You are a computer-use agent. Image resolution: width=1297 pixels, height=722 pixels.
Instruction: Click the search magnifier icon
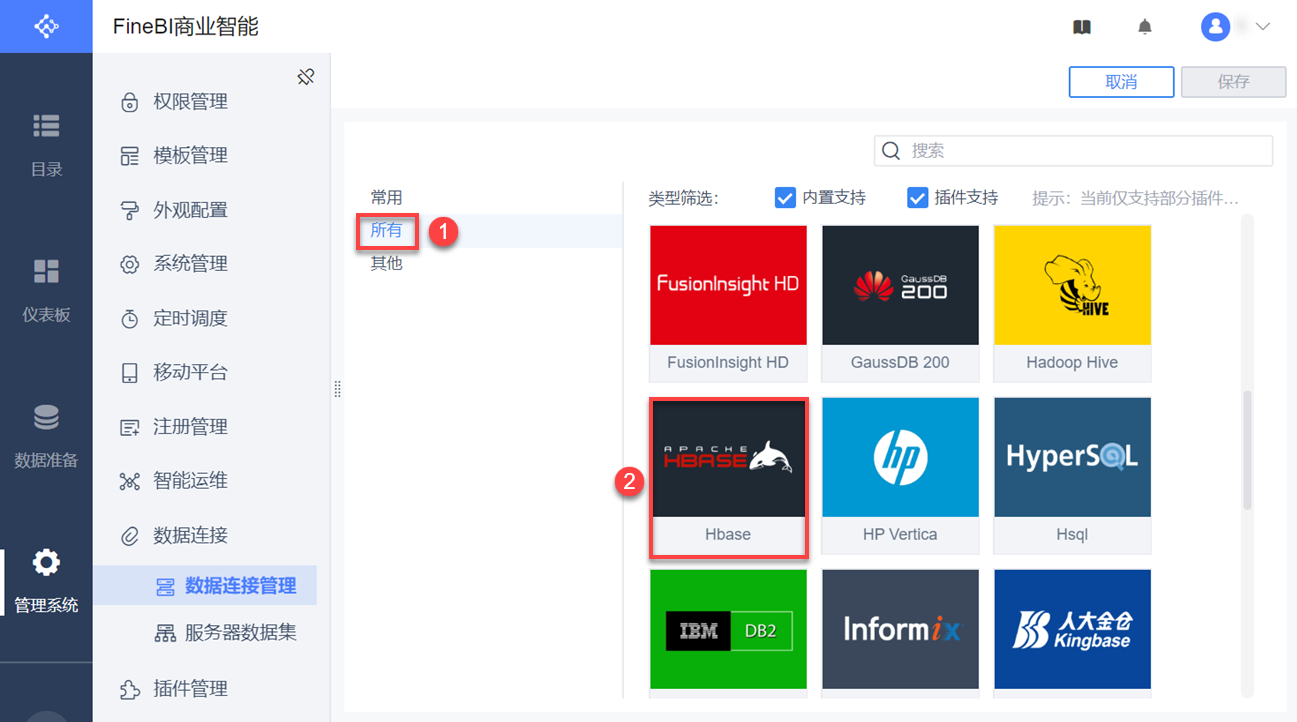[x=891, y=151]
